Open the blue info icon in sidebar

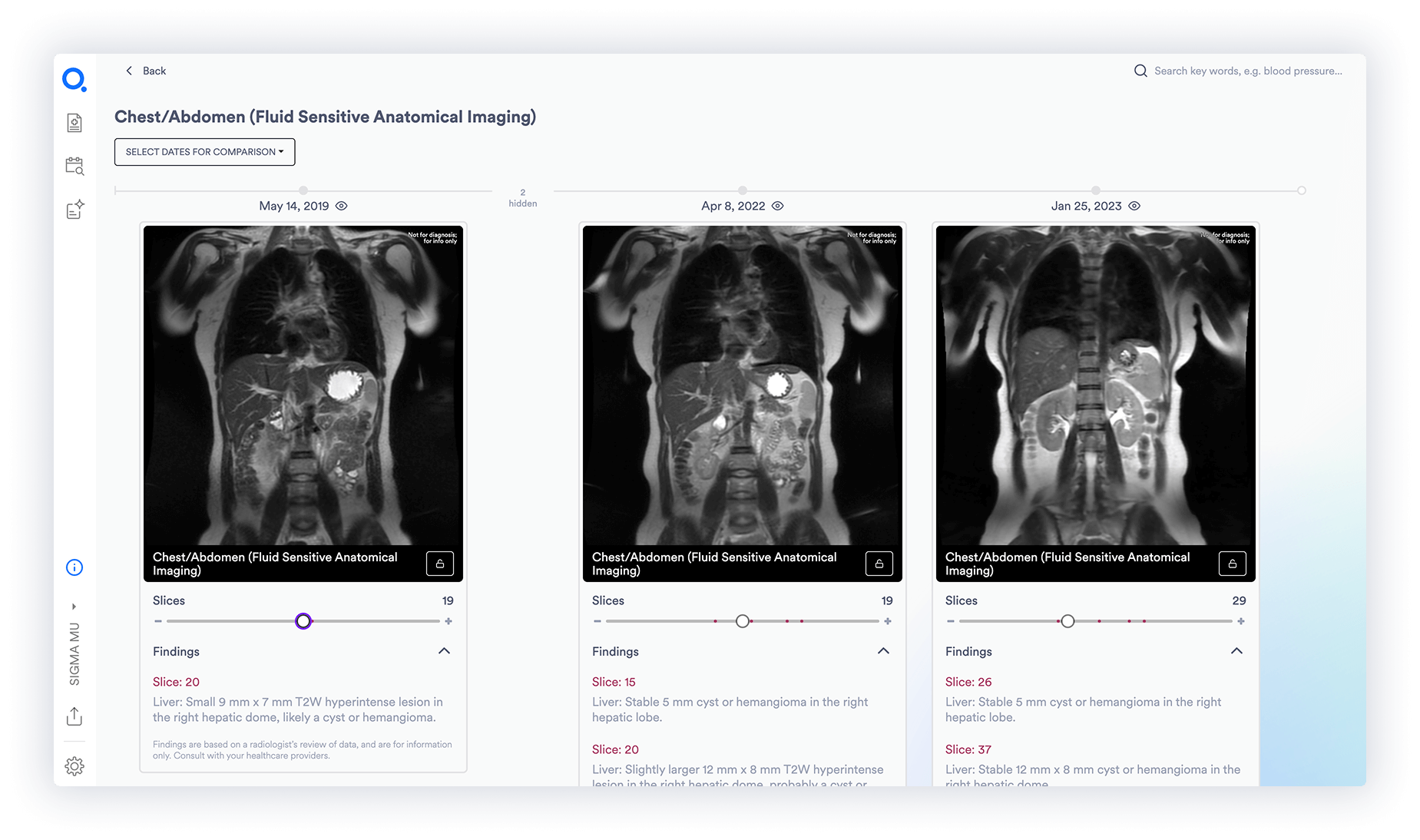coord(74,567)
